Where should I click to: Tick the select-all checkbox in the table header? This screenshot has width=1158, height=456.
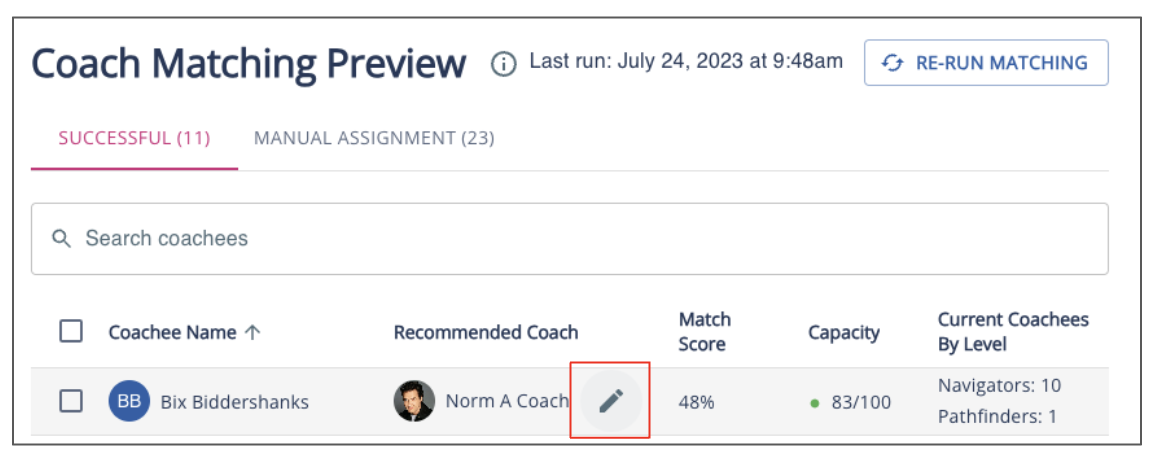71,331
